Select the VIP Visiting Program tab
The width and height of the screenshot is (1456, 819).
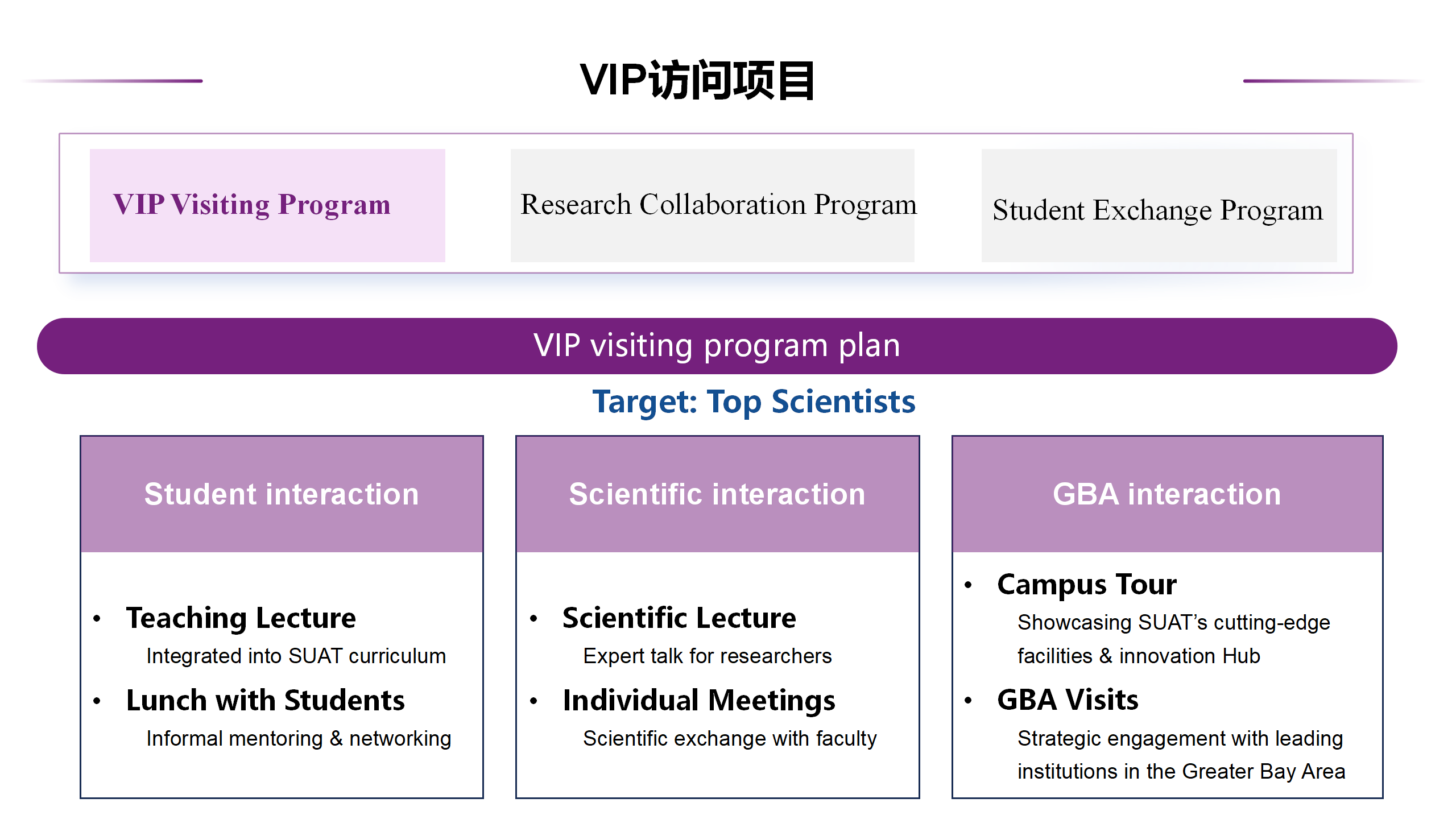267,205
